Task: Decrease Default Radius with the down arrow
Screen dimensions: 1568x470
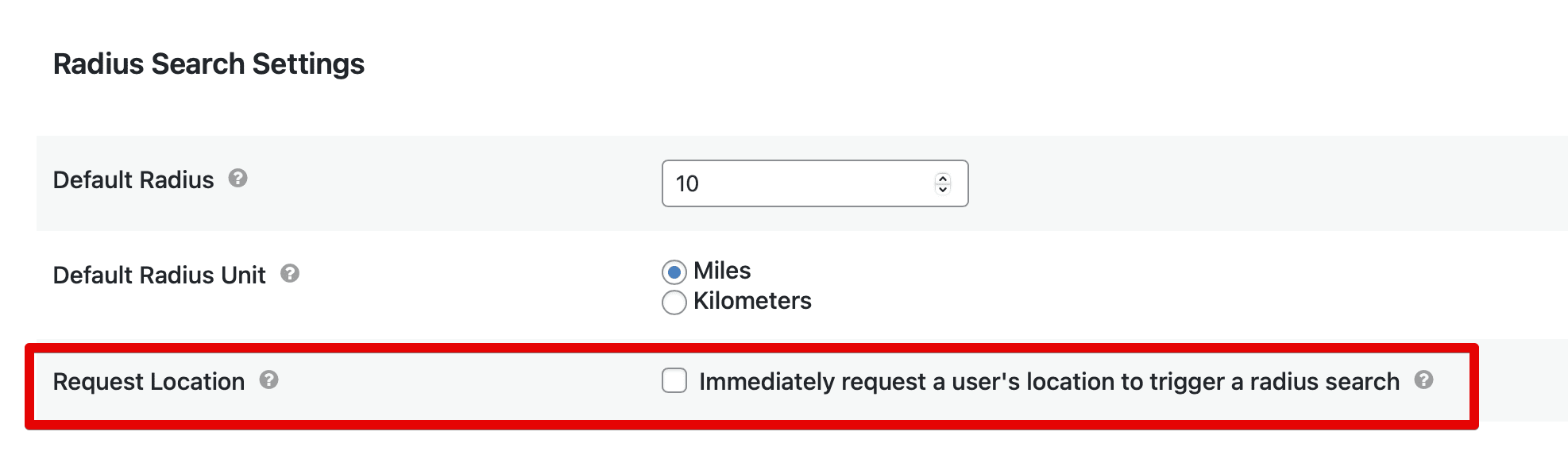Action: (x=943, y=189)
